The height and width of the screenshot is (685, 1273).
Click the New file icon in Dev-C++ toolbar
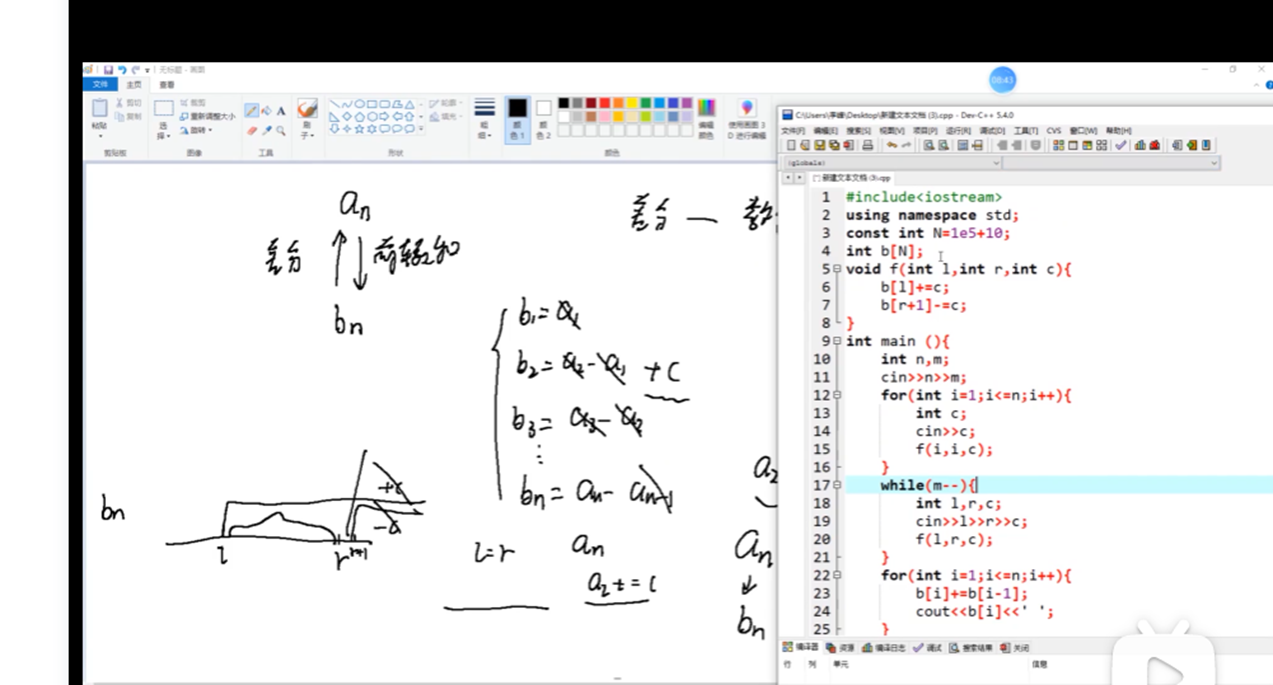coord(791,146)
